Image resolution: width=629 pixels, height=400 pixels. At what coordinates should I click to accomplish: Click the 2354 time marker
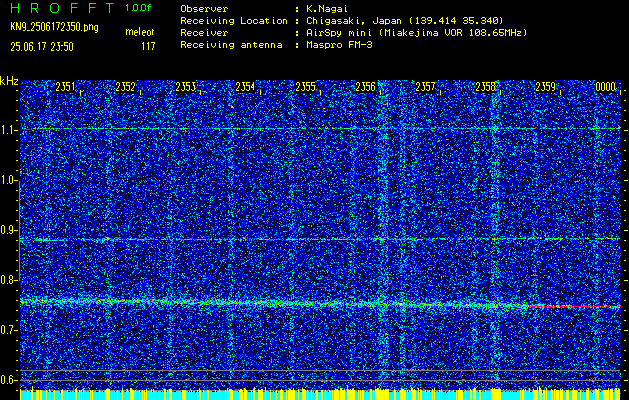click(245, 87)
